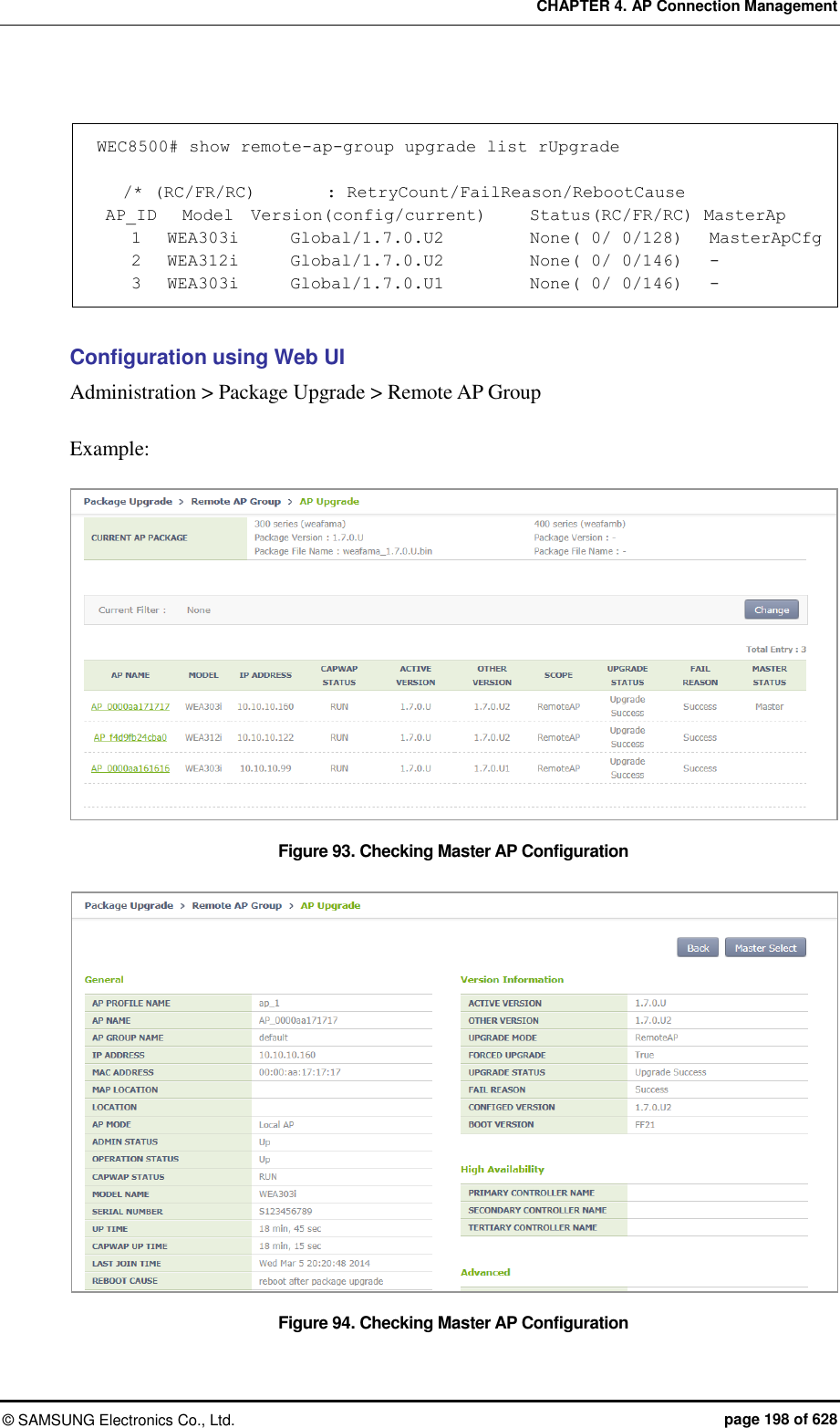Select serial number value S123456789
Viewport: 840px width, 1428px height.
click(285, 1211)
